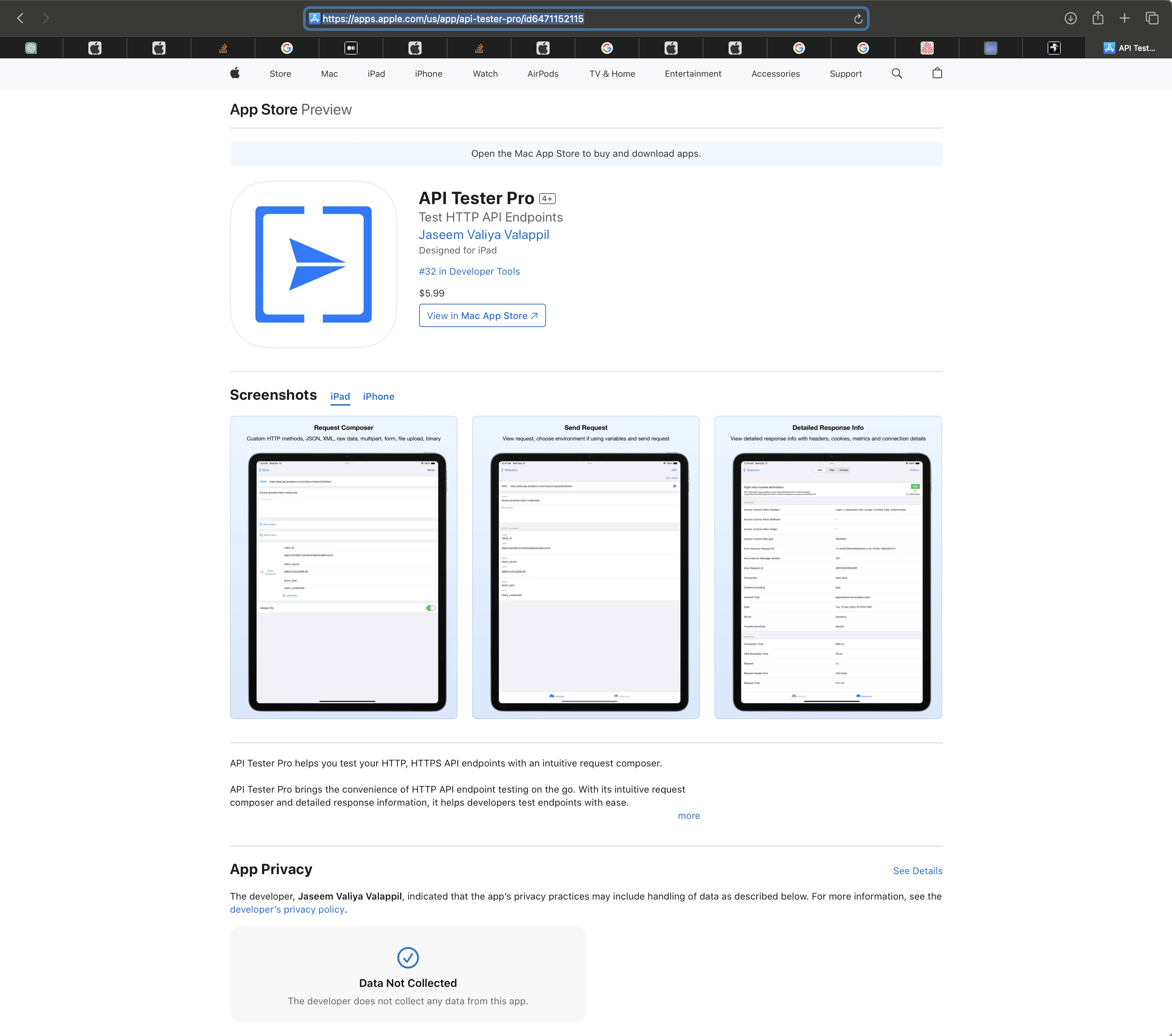
Task: Open the AirPods menu item
Action: [542, 74]
